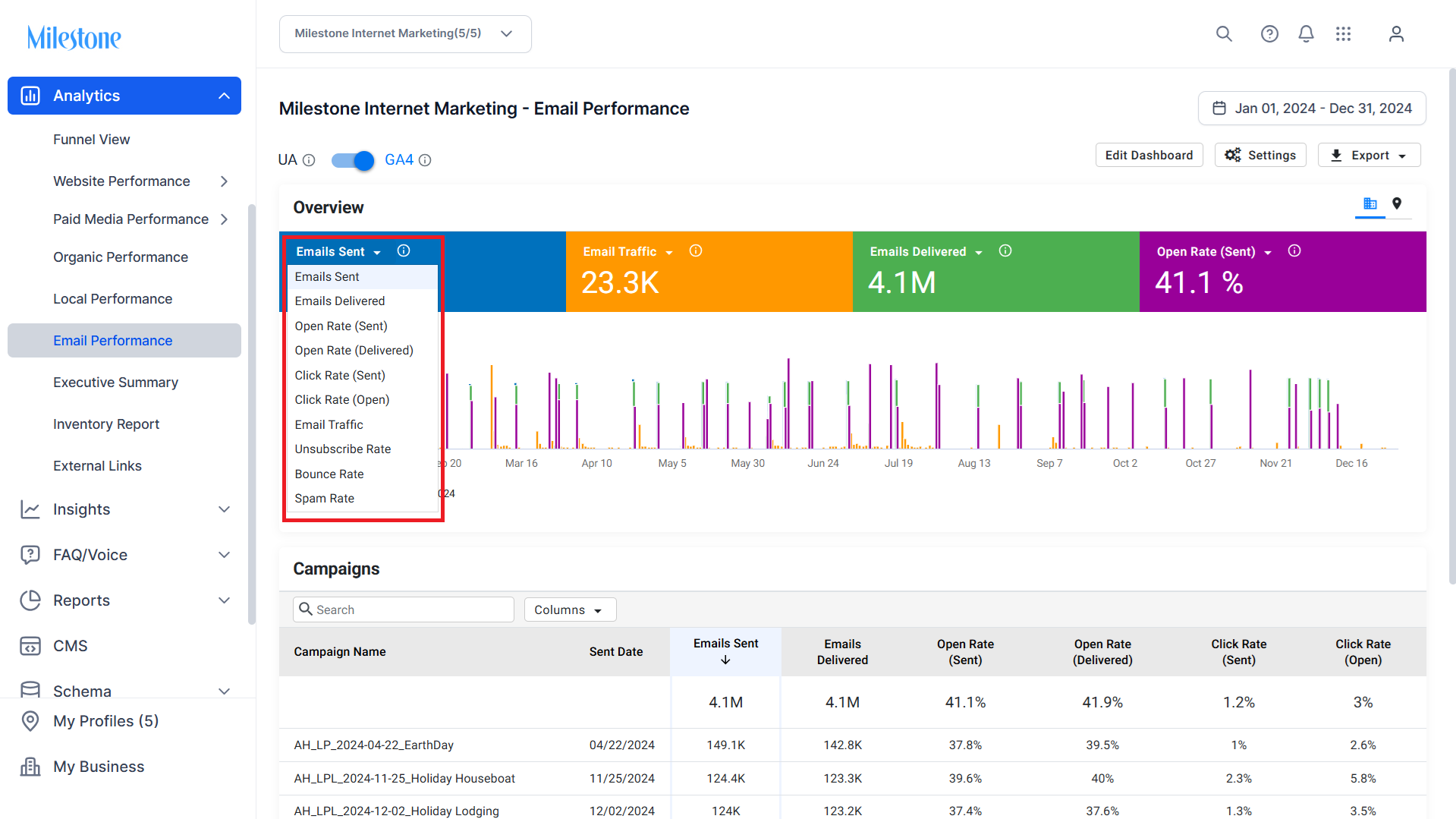Select the building list view icon

[1370, 203]
